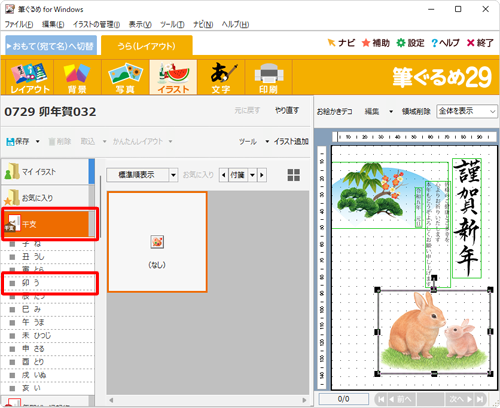Click the 編集 button in canvas toolbar
The height and width of the screenshot is (408, 500).
(x=372, y=111)
